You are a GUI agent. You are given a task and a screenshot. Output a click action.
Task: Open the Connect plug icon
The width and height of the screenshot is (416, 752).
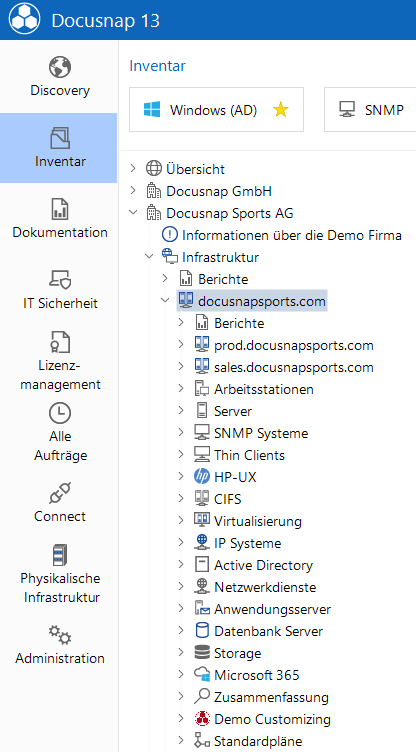60,493
